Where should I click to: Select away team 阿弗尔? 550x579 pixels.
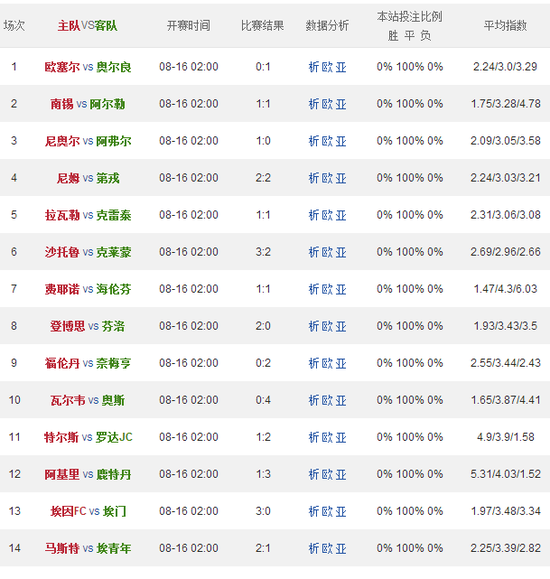click(114, 141)
